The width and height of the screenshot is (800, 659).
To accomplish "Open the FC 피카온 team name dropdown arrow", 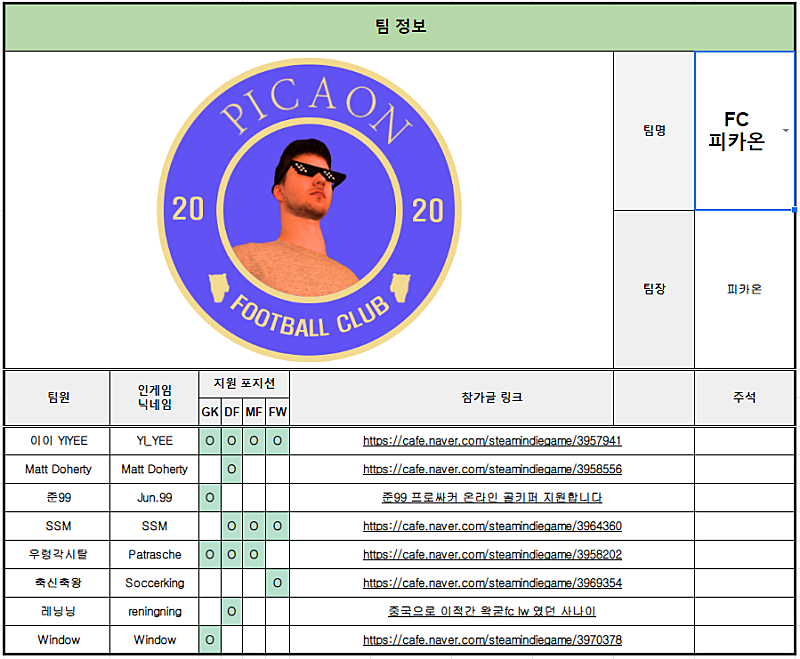I will pos(786,131).
